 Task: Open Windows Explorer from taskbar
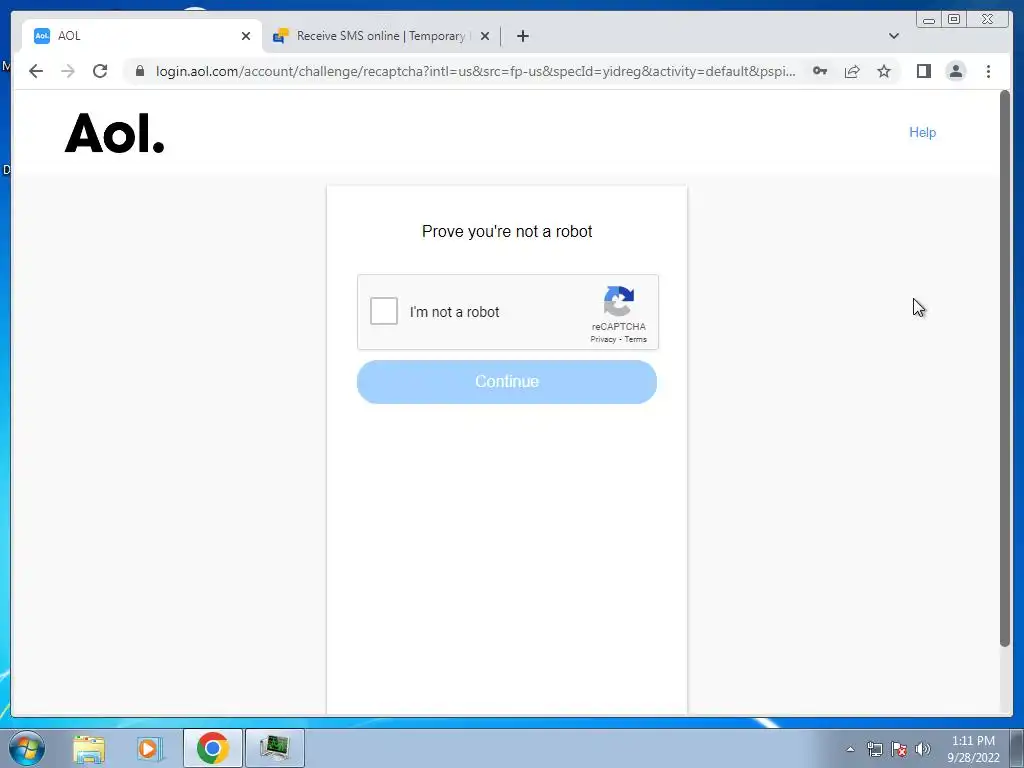[x=89, y=748]
